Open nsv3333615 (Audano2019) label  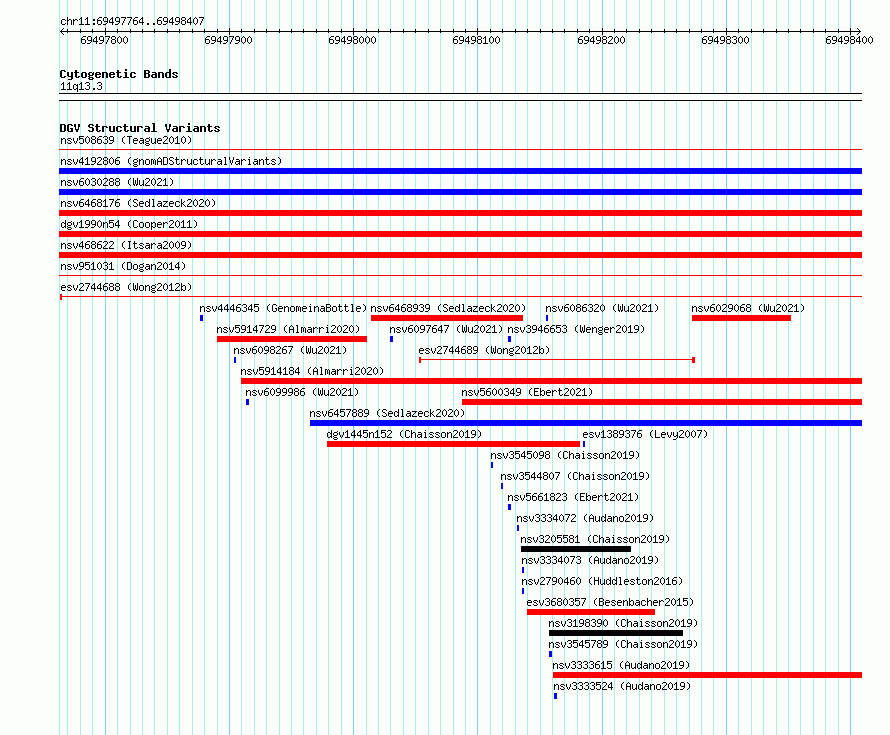pyautogui.click(x=622, y=665)
